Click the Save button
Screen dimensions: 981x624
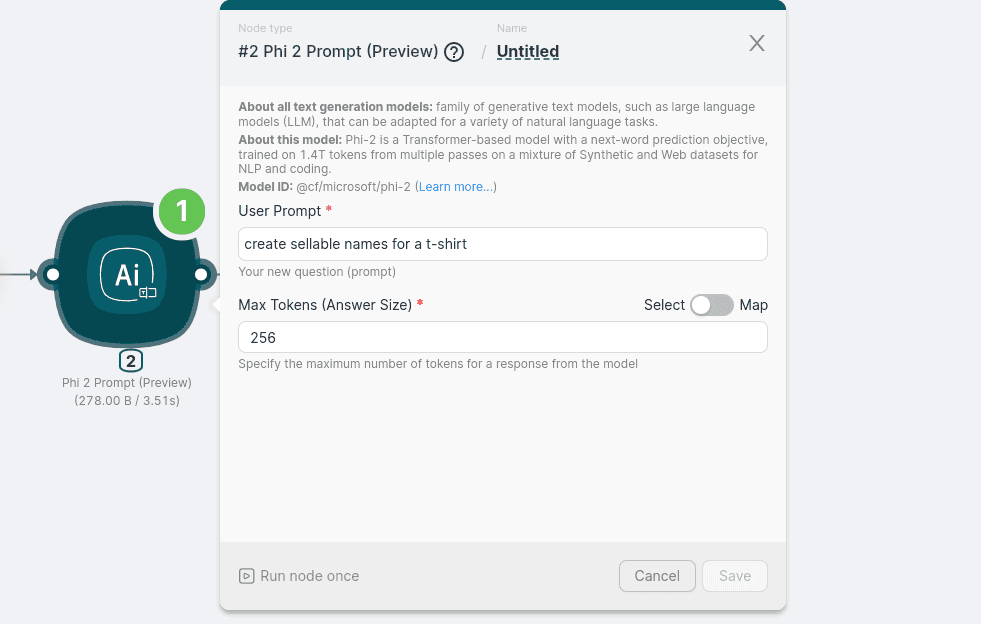coord(734,576)
